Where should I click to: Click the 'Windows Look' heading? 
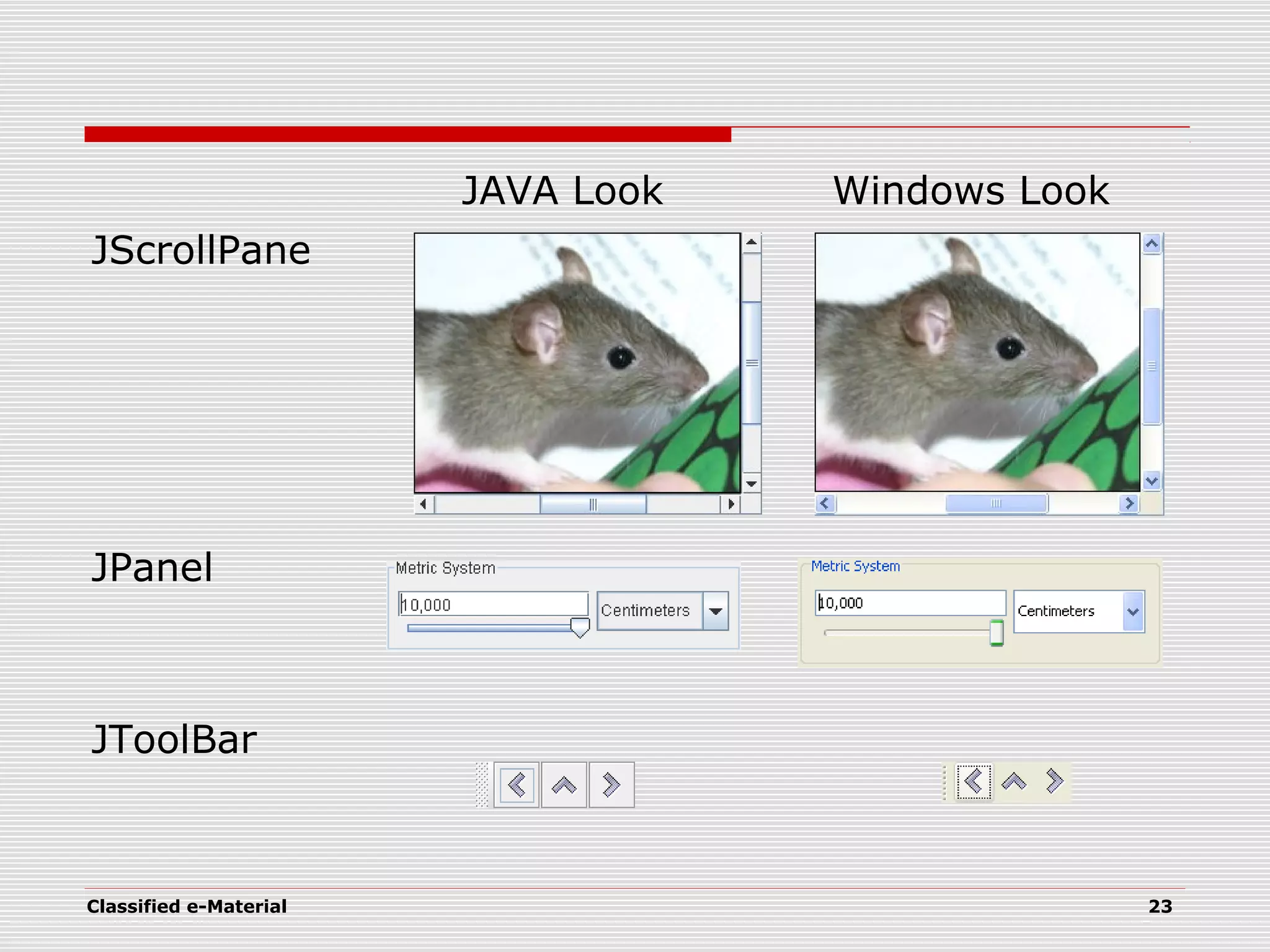pos(971,190)
